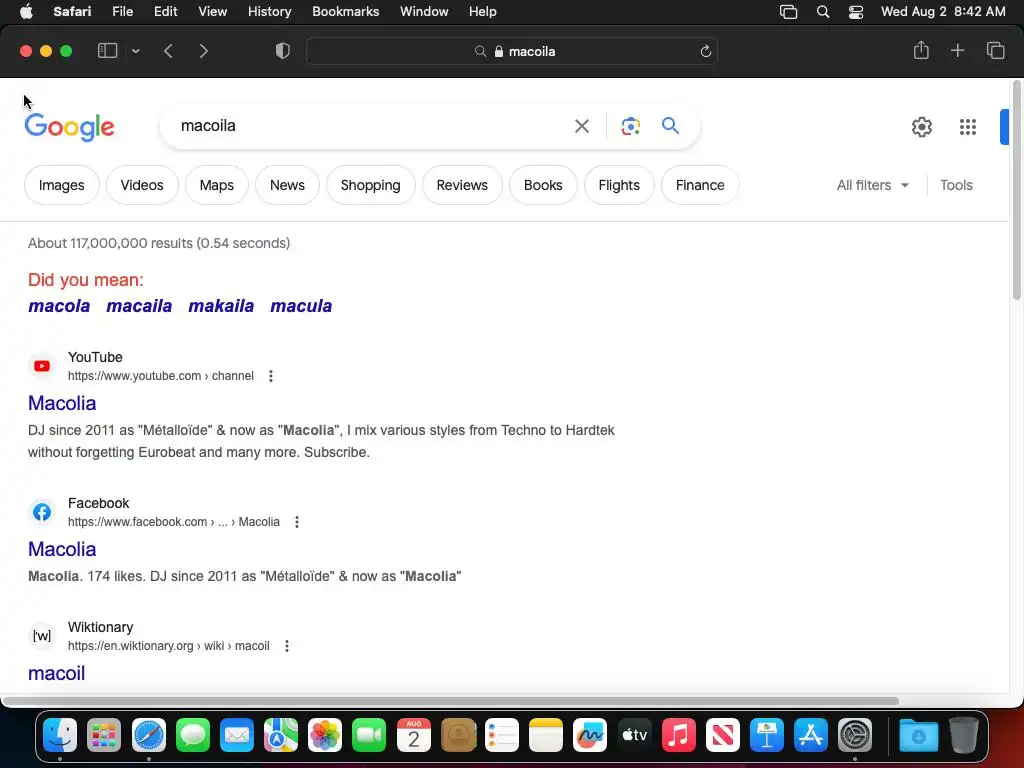Open options for Wiktionary result

[287, 647]
